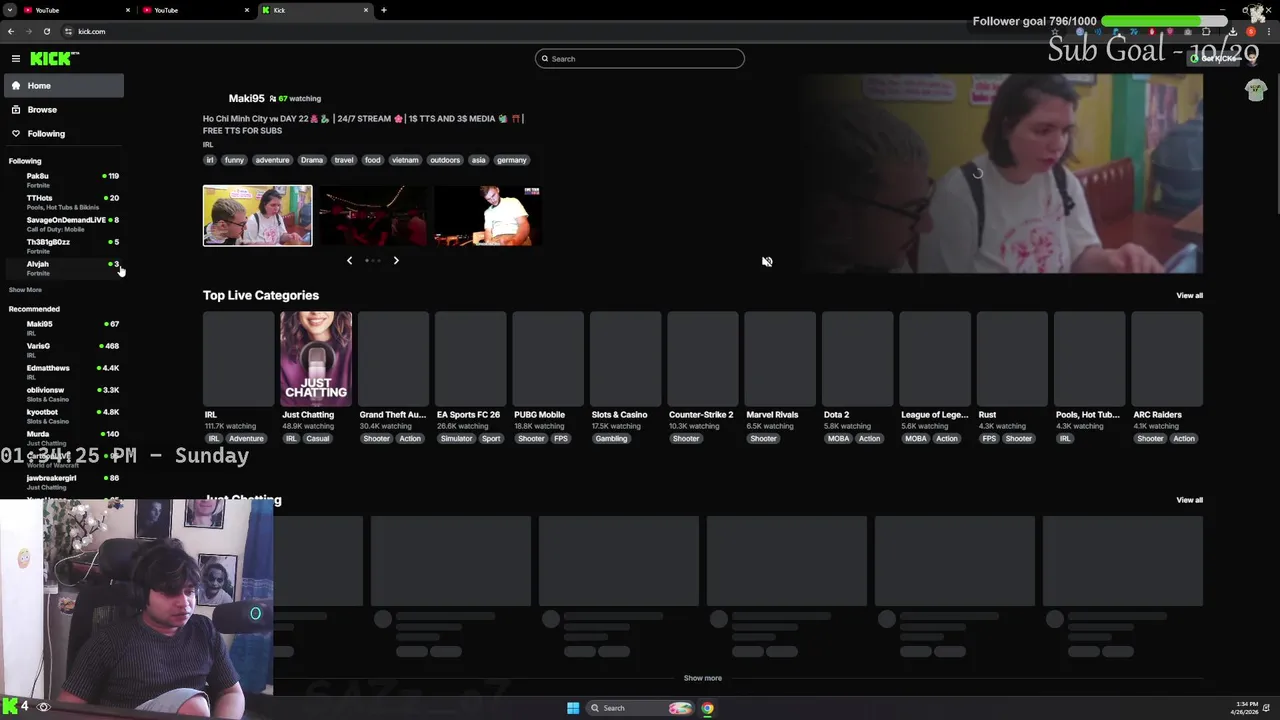Click View all for Top Live Categories
1280x720 pixels.
1189,296
